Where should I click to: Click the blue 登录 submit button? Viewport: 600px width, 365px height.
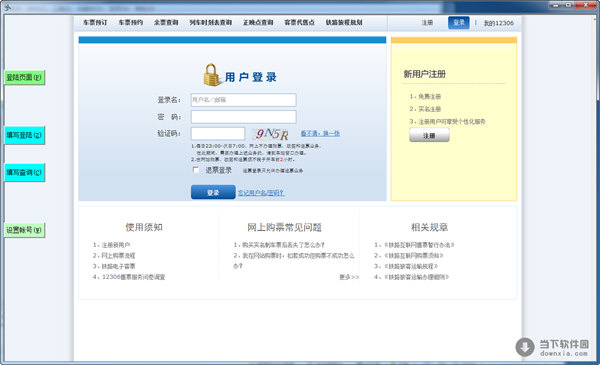click(213, 192)
